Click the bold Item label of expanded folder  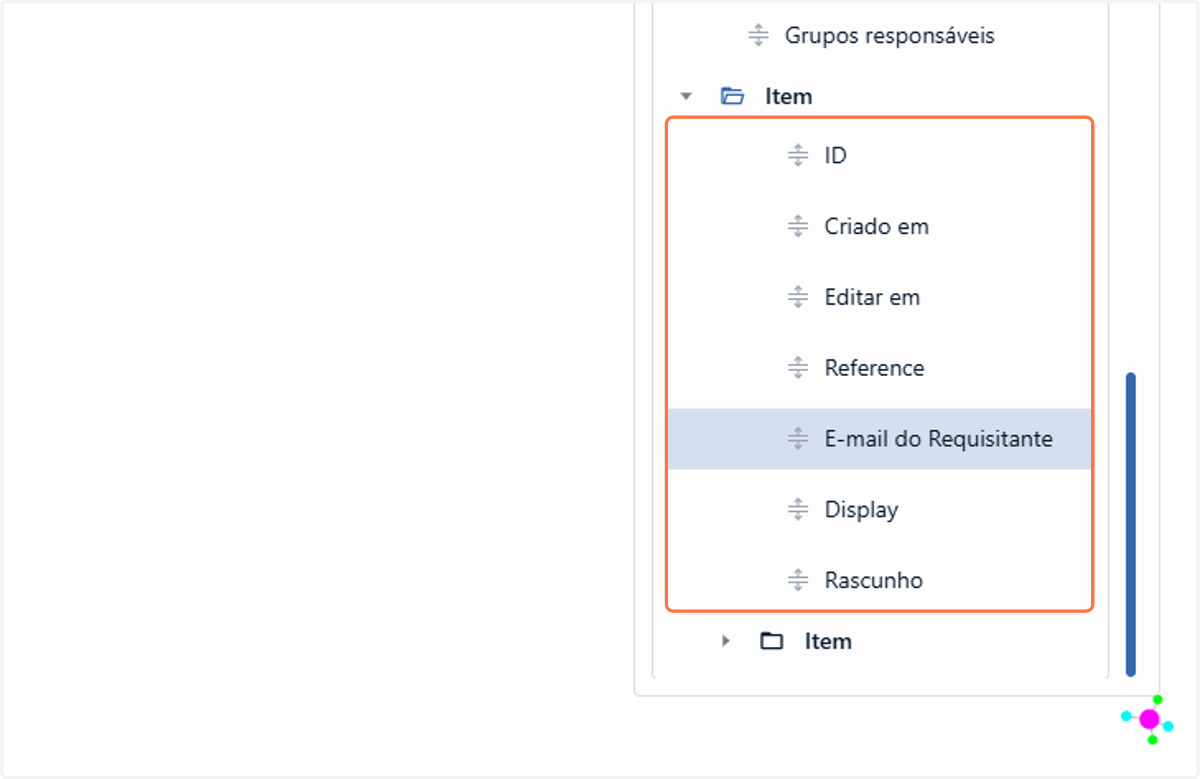point(788,97)
